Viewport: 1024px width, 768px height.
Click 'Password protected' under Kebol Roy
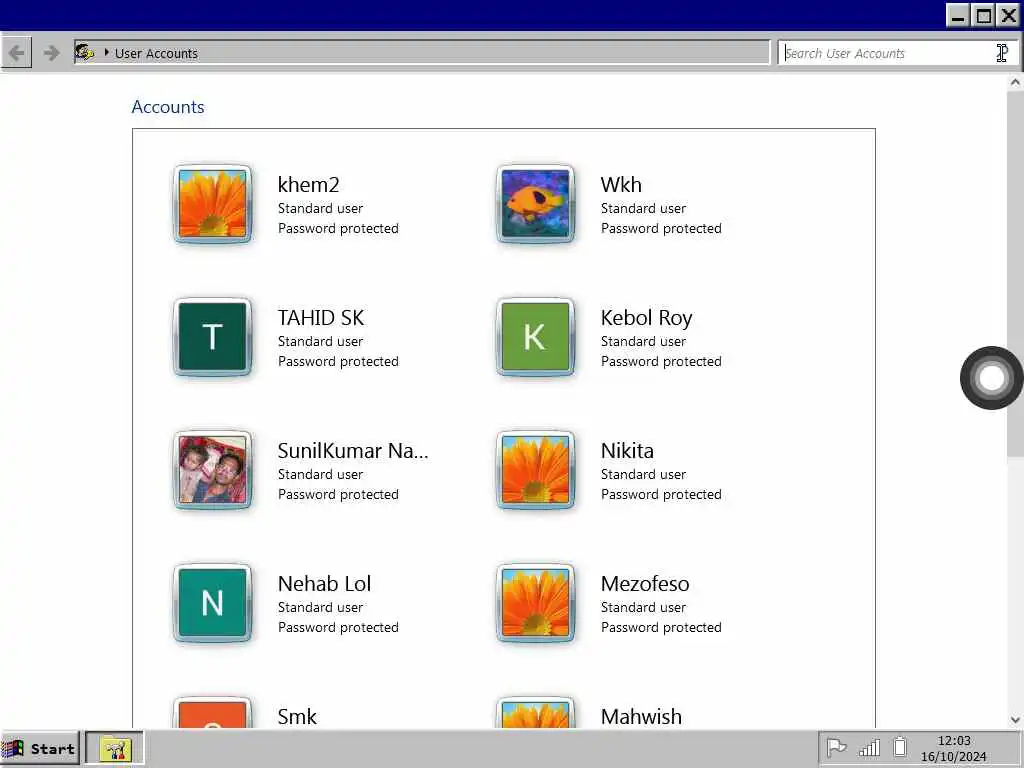[x=661, y=361]
